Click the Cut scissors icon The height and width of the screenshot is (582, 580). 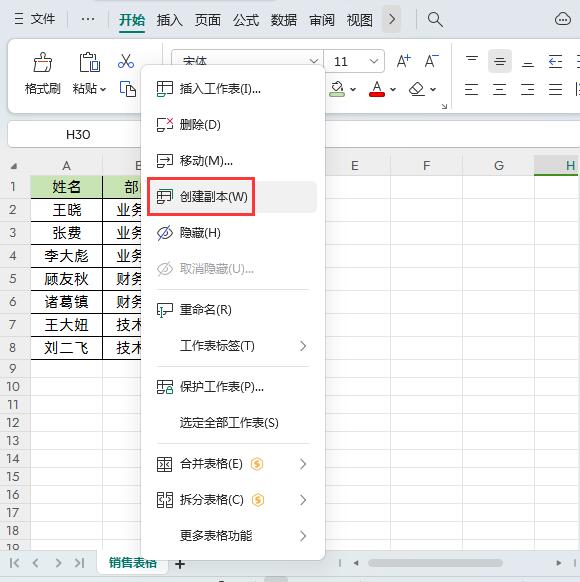tap(126, 61)
